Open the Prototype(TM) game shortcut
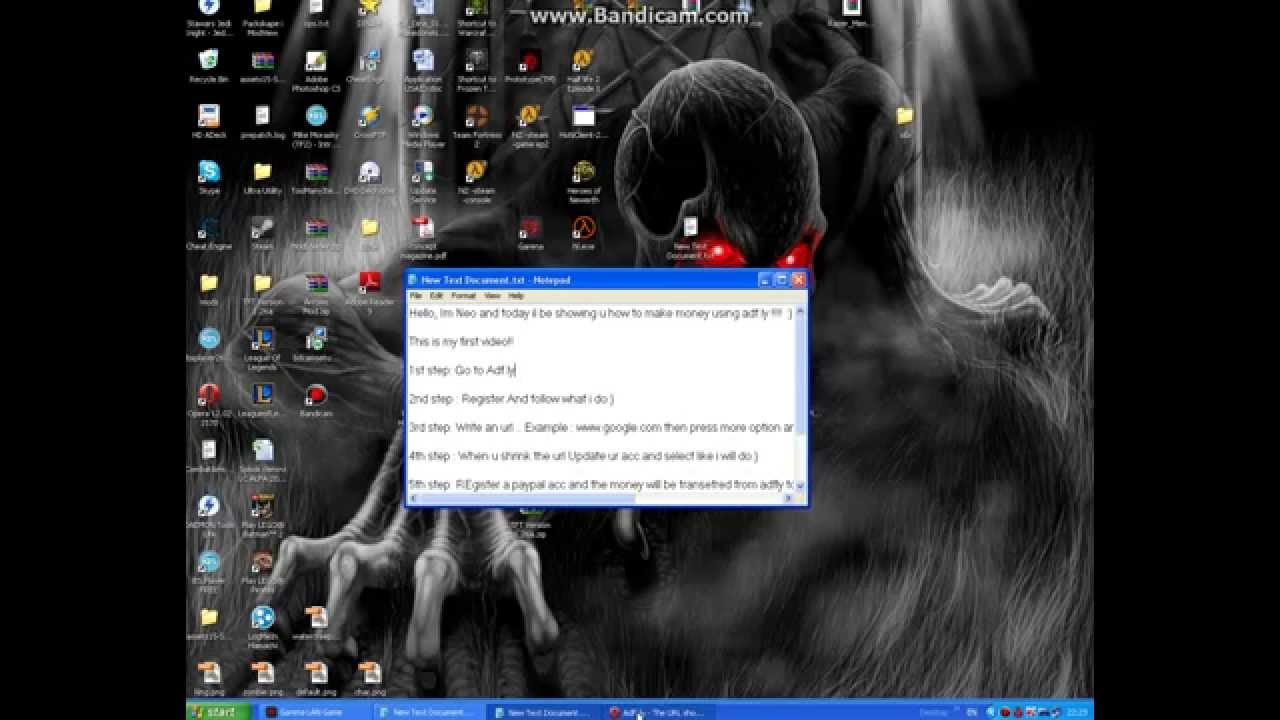 click(530, 66)
